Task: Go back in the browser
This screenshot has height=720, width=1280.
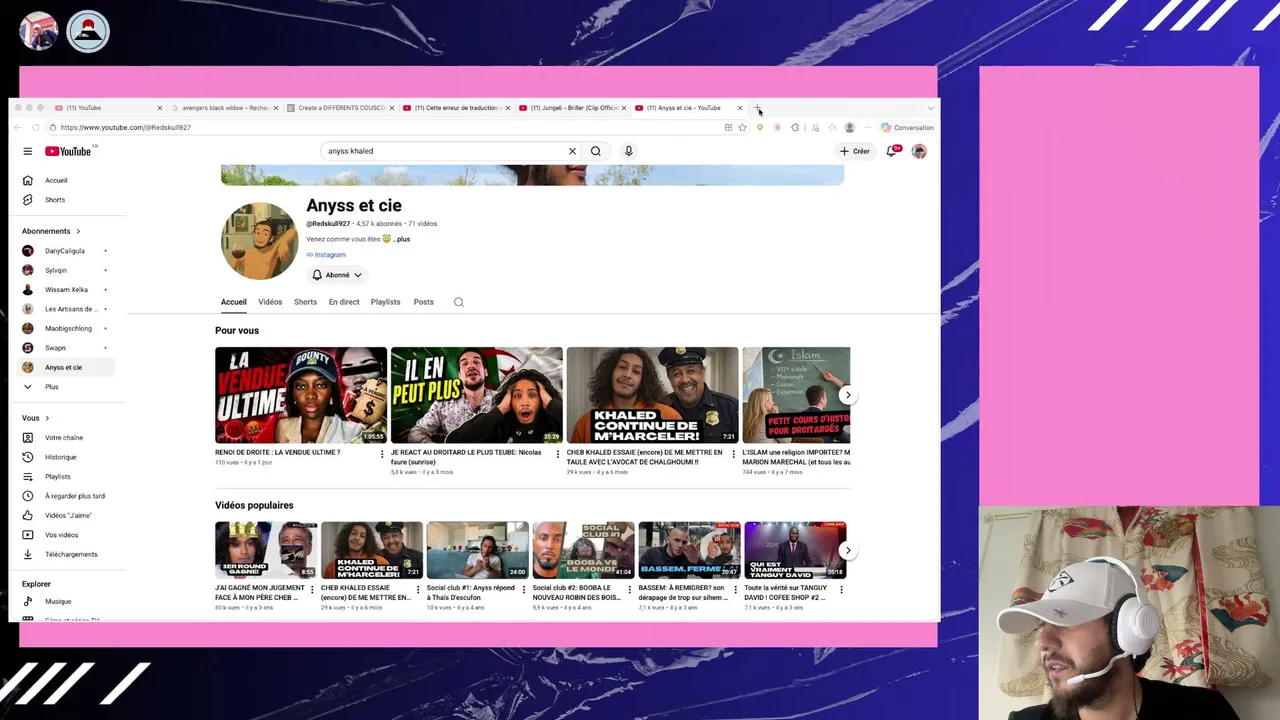Action: (17, 128)
